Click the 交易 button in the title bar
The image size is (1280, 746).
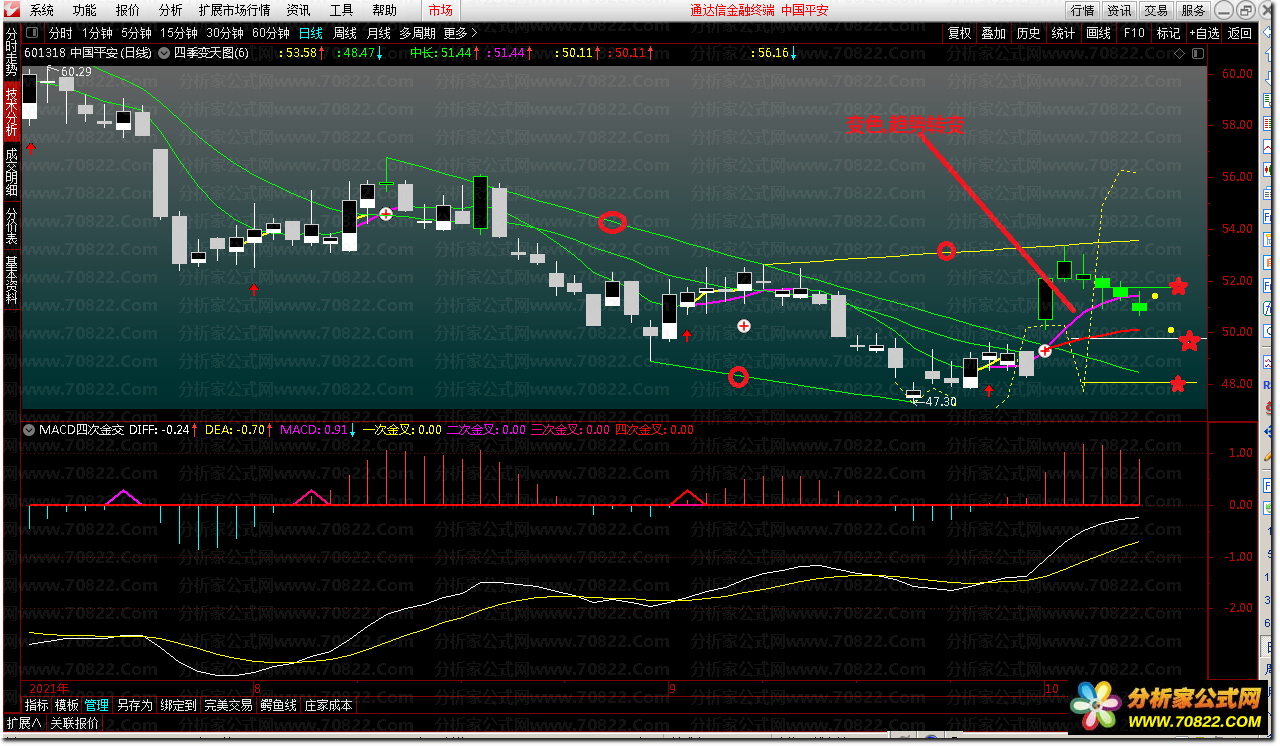1156,10
